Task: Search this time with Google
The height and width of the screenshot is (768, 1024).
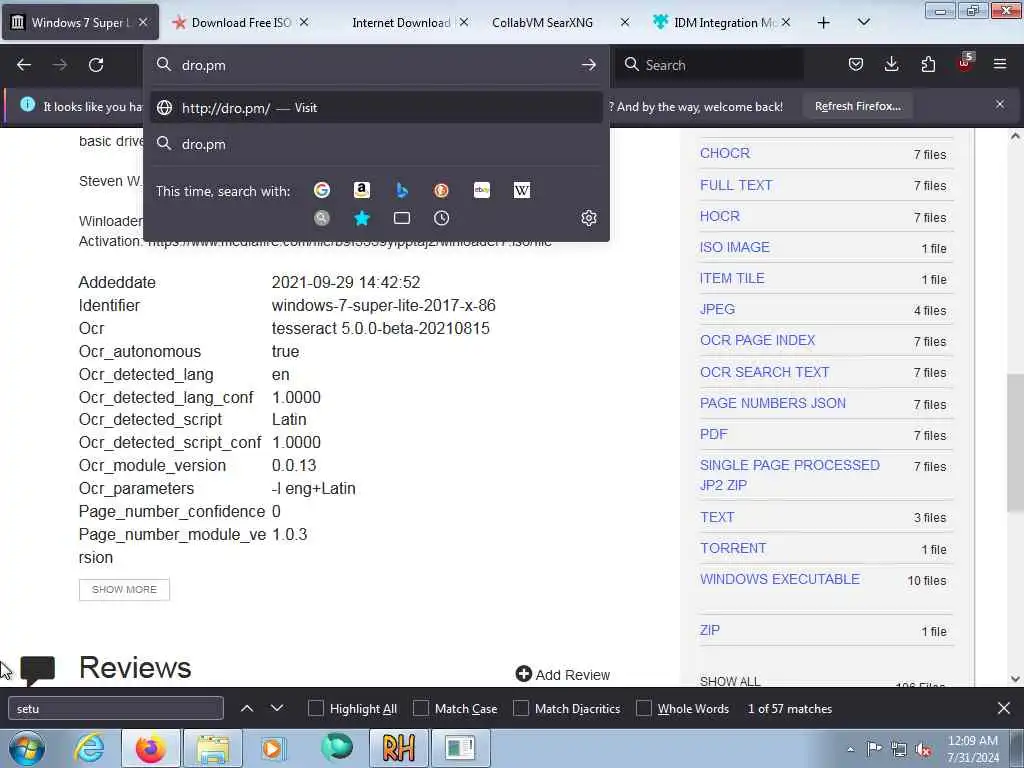Action: (x=322, y=190)
